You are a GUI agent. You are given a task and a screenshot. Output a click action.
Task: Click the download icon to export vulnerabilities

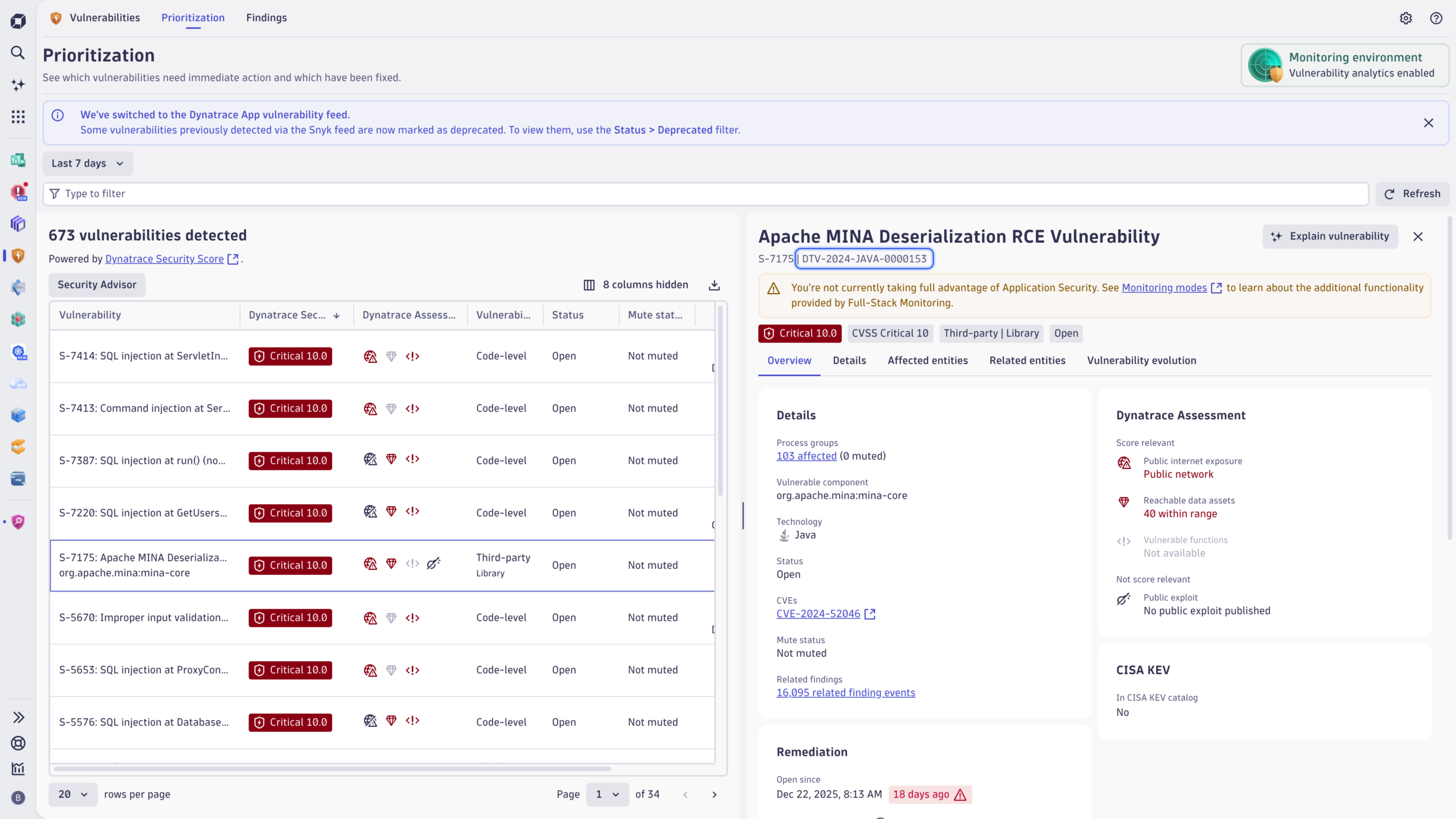[x=713, y=284]
